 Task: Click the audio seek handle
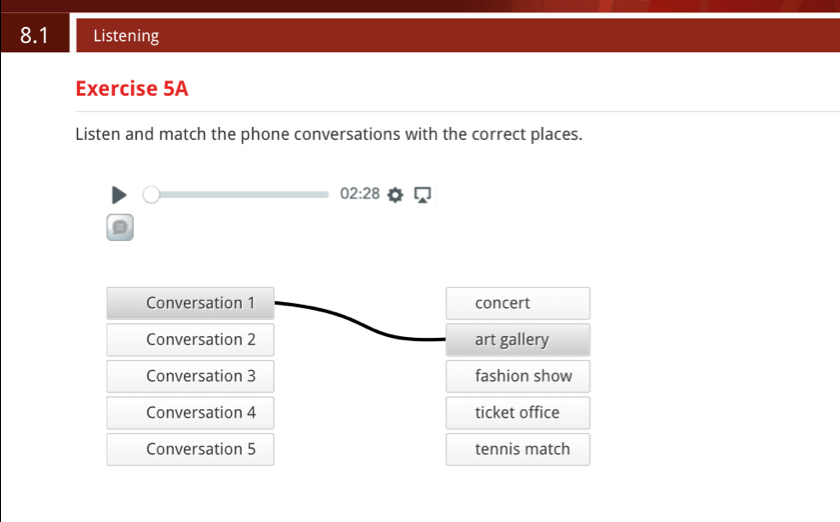(151, 194)
